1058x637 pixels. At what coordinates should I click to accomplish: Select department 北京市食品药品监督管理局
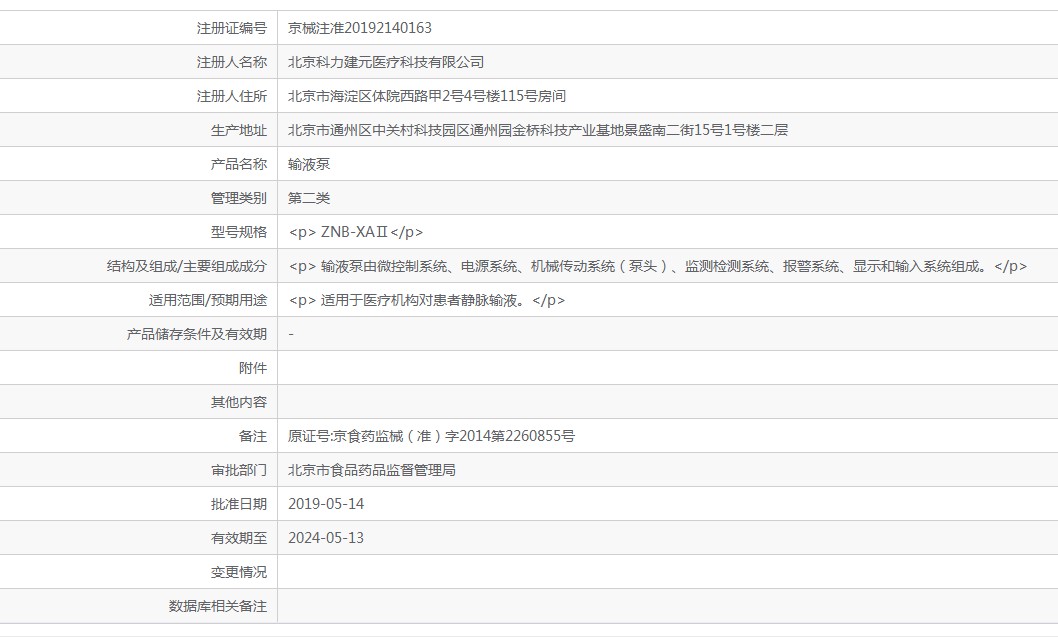click(x=372, y=470)
